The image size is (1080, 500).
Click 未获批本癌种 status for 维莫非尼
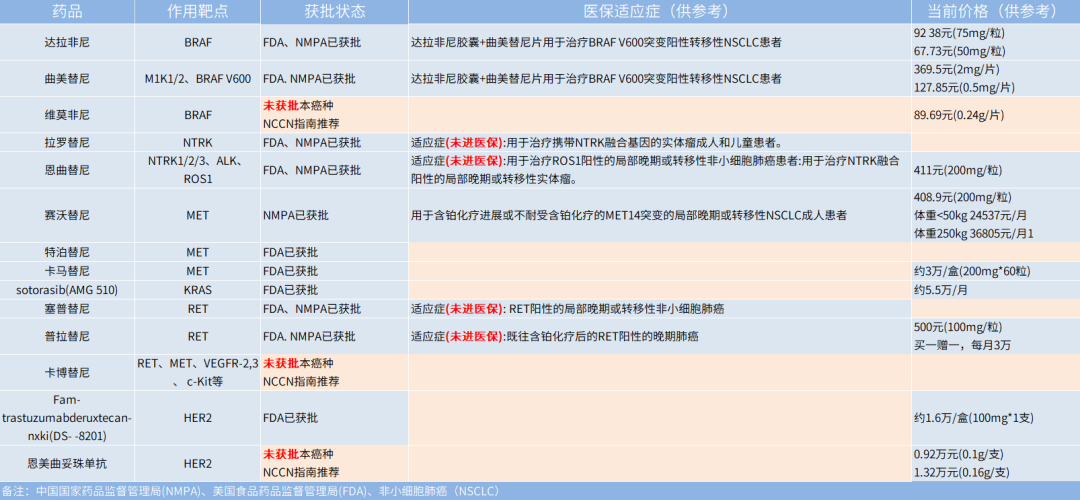pos(298,106)
